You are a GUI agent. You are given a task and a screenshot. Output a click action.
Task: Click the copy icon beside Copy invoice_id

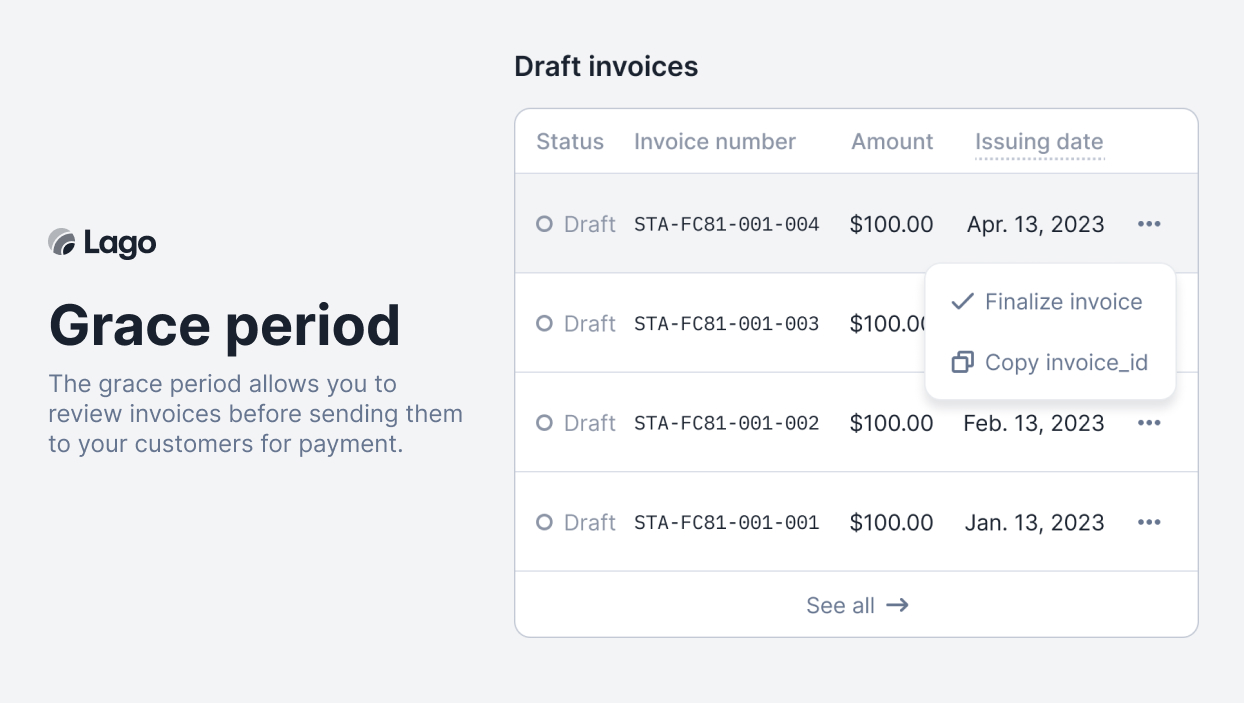pos(961,362)
